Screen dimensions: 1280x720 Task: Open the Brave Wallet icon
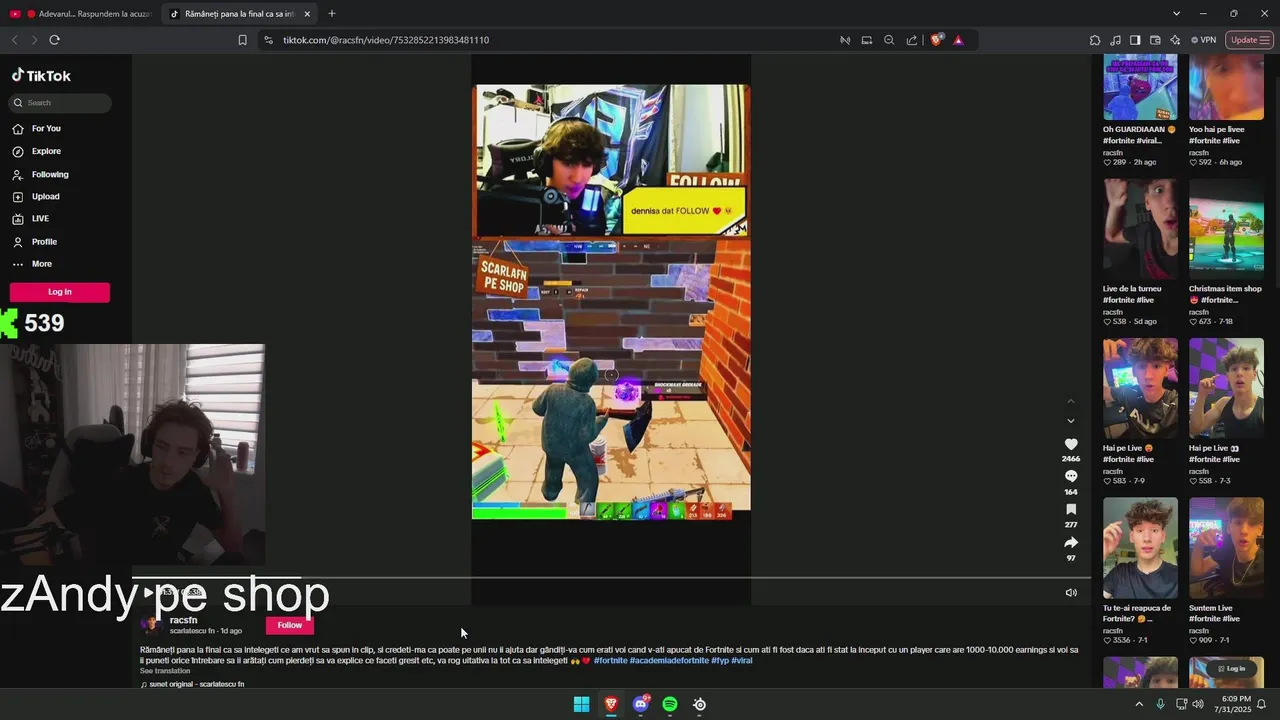(1155, 40)
